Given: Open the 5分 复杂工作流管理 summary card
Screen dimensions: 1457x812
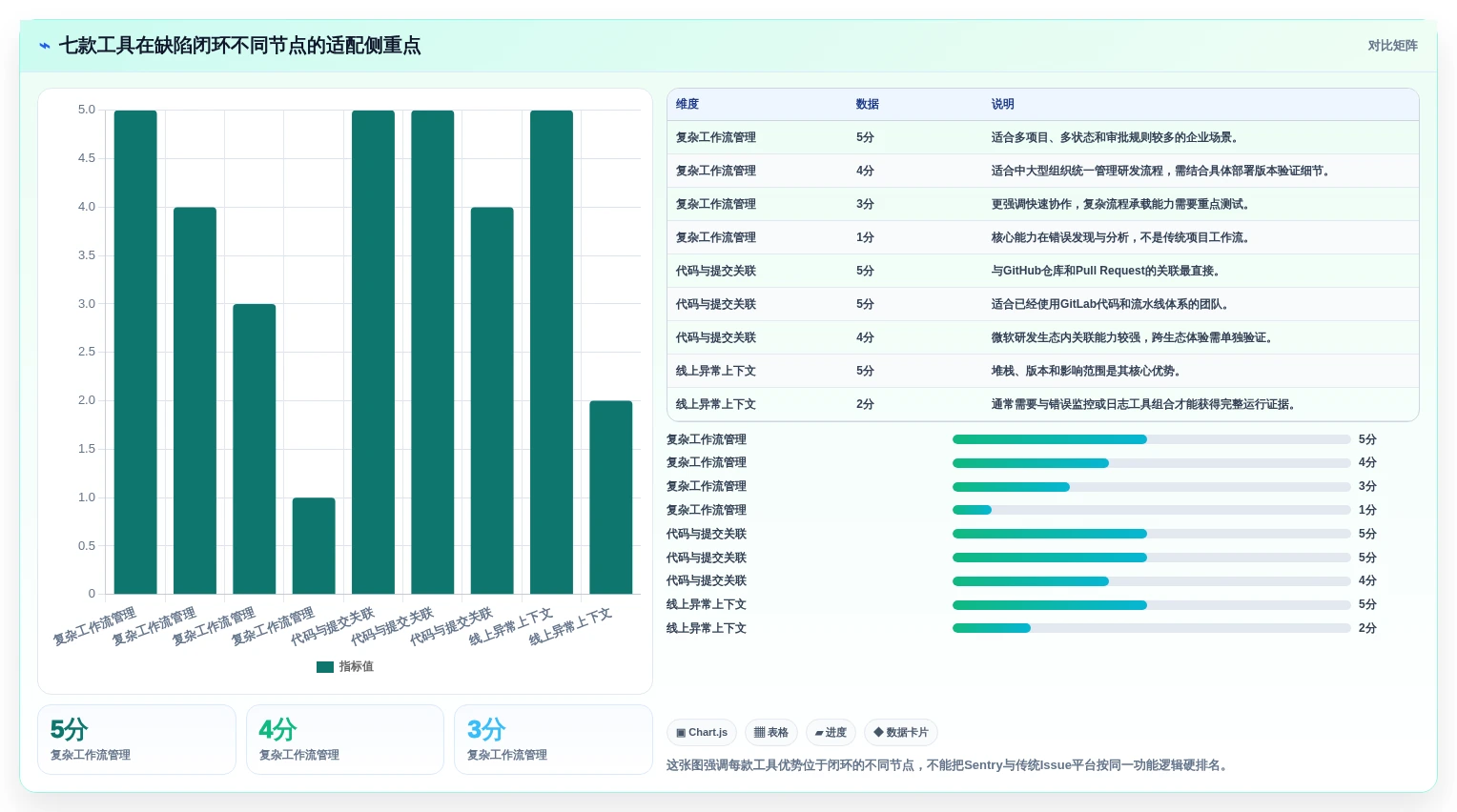Looking at the screenshot, I should [x=136, y=740].
